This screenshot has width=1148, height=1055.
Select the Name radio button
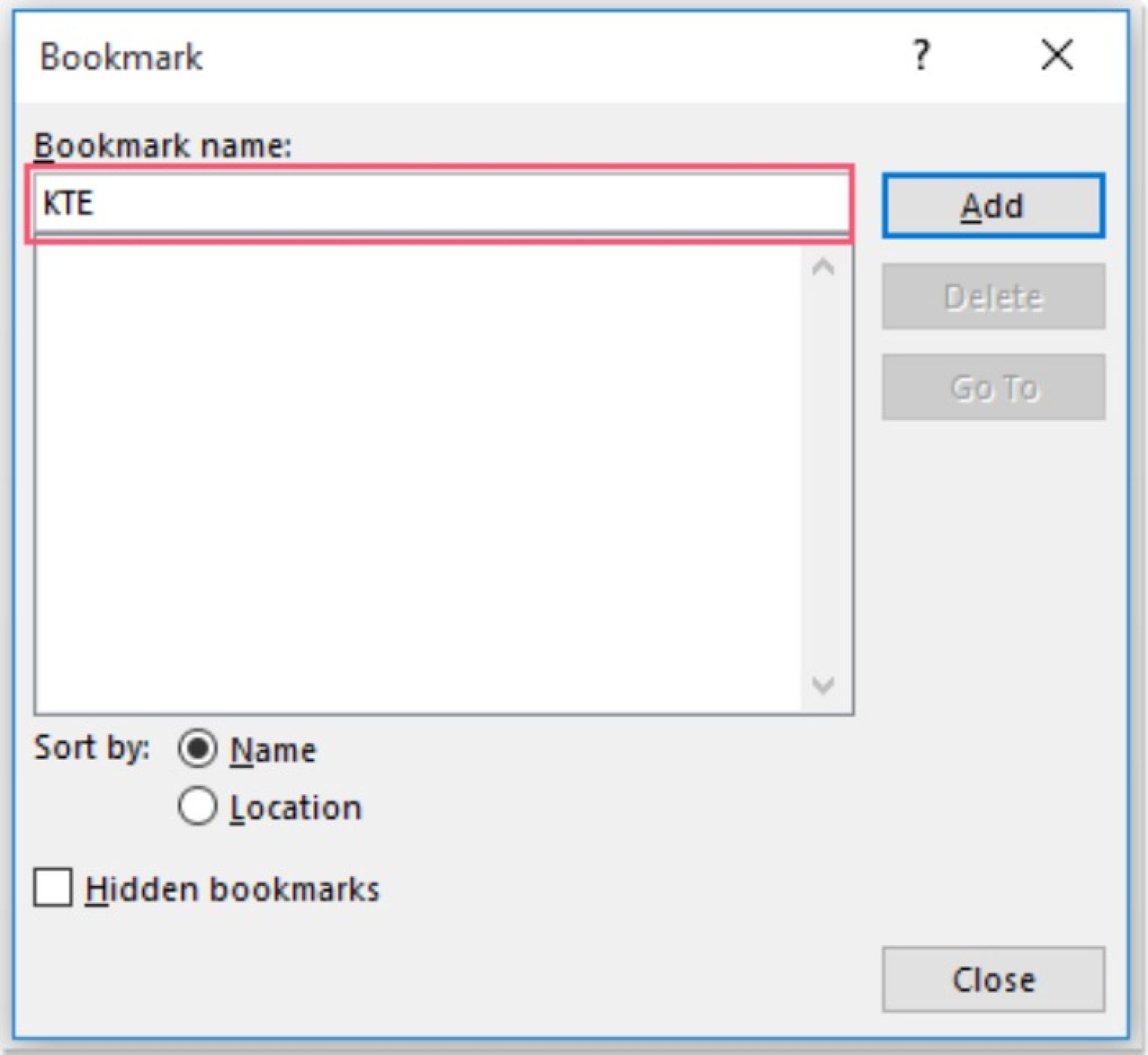pos(198,749)
